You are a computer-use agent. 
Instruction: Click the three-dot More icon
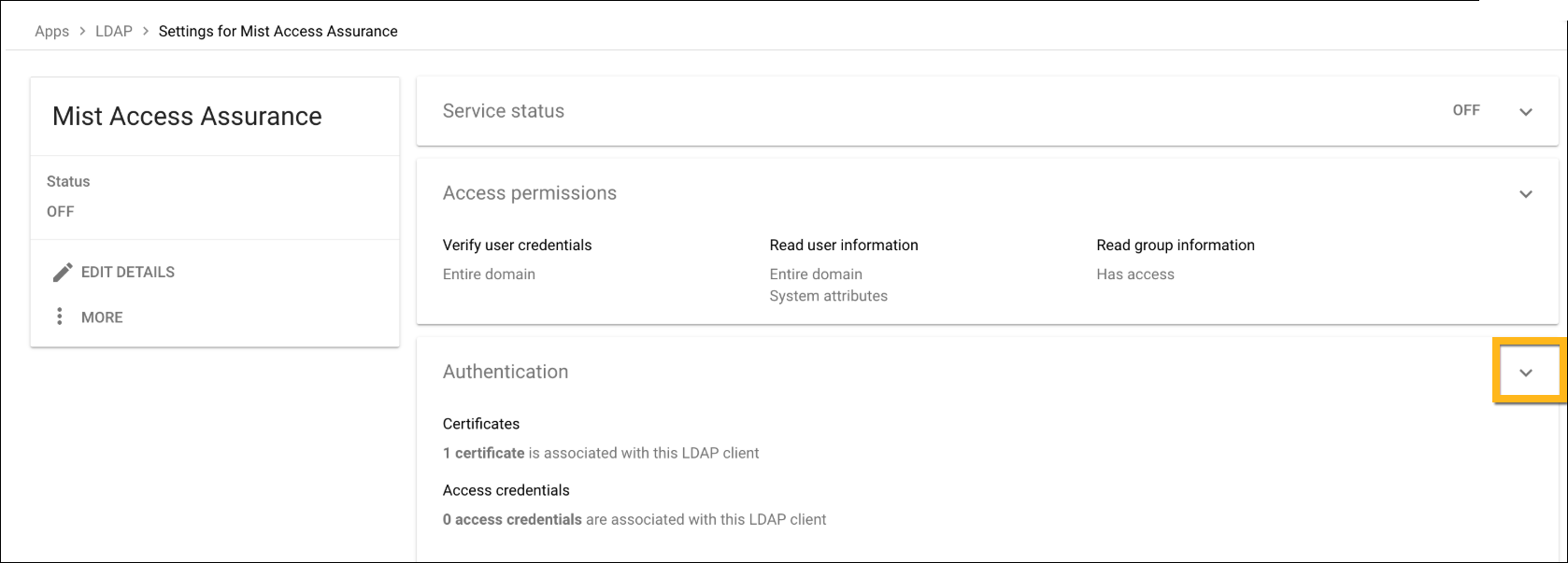60,317
